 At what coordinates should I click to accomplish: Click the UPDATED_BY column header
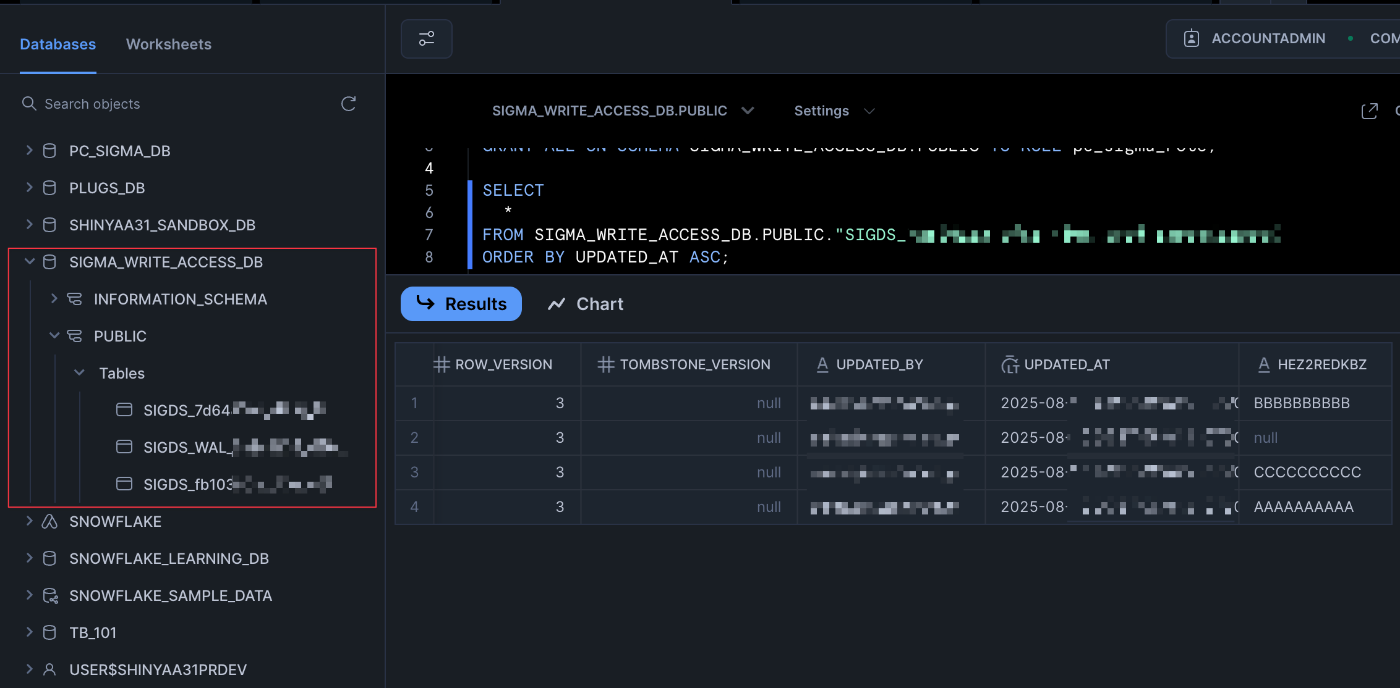click(891, 365)
